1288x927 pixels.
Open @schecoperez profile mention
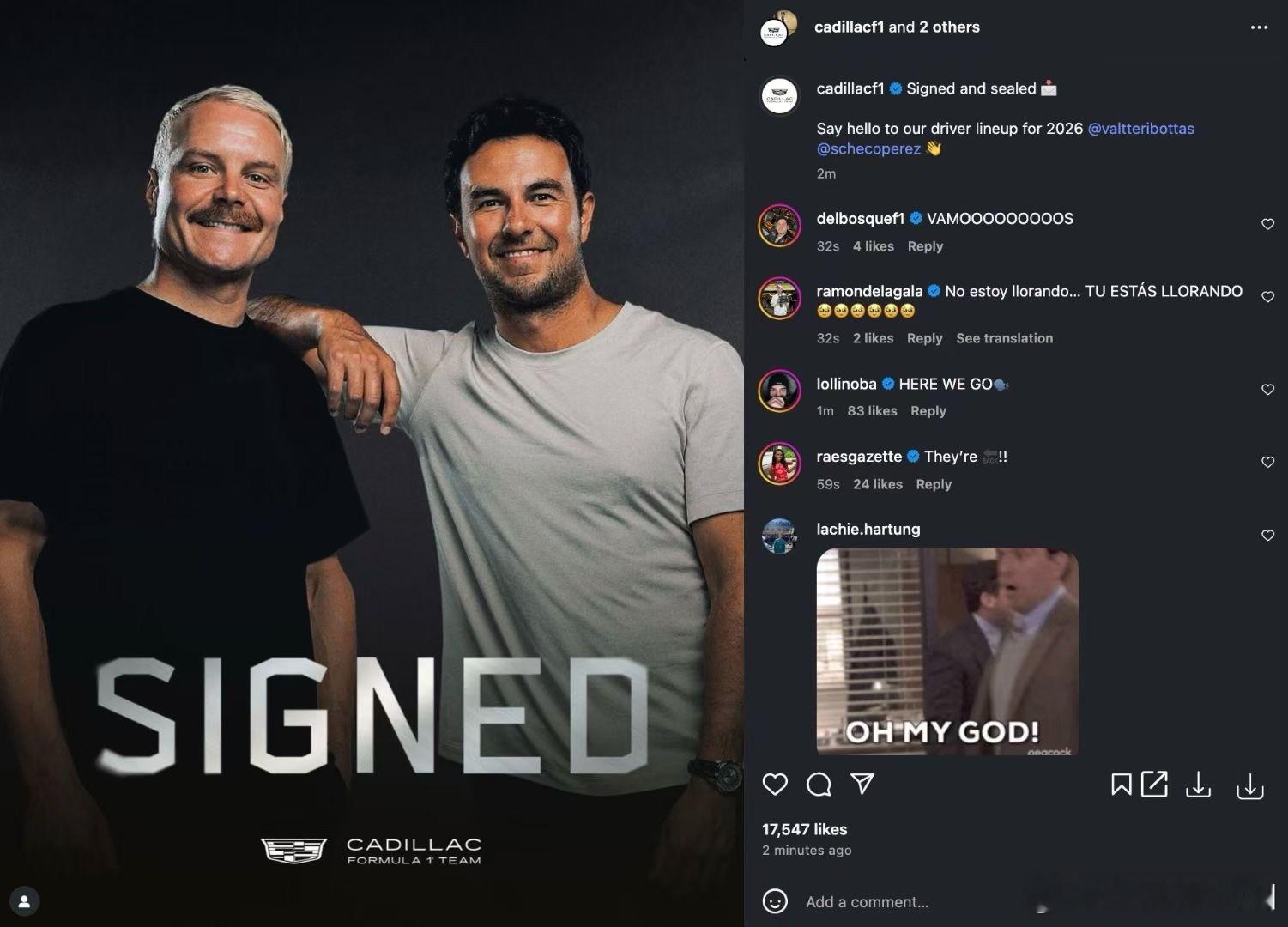click(x=868, y=148)
